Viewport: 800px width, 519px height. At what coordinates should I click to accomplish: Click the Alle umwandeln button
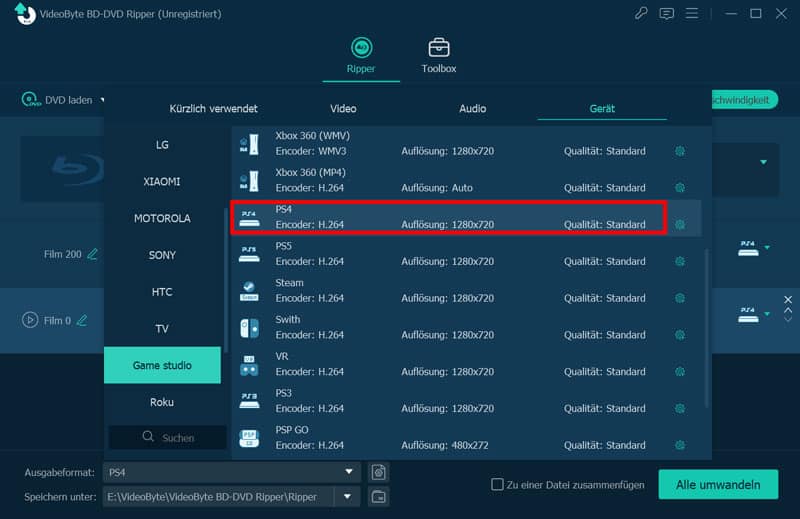tap(718, 484)
